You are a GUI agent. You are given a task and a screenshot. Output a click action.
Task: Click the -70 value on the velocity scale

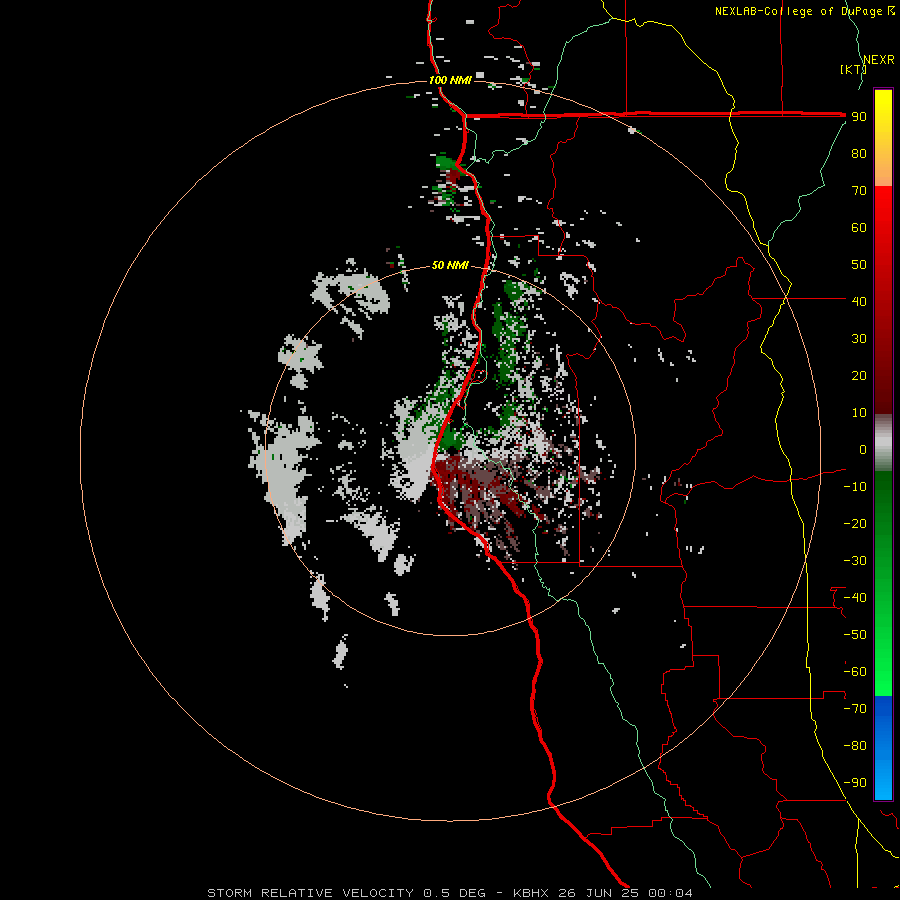[855, 709]
